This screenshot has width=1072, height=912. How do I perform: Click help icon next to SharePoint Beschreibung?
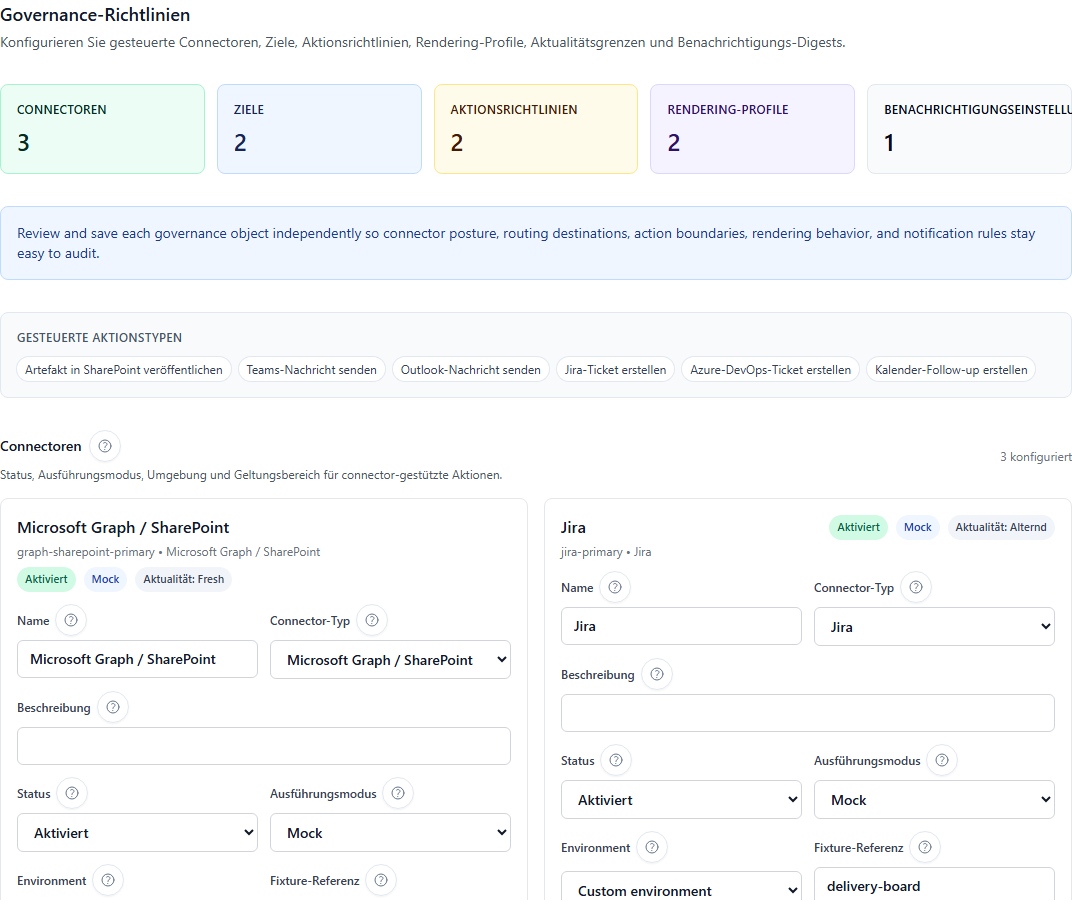tap(112, 708)
